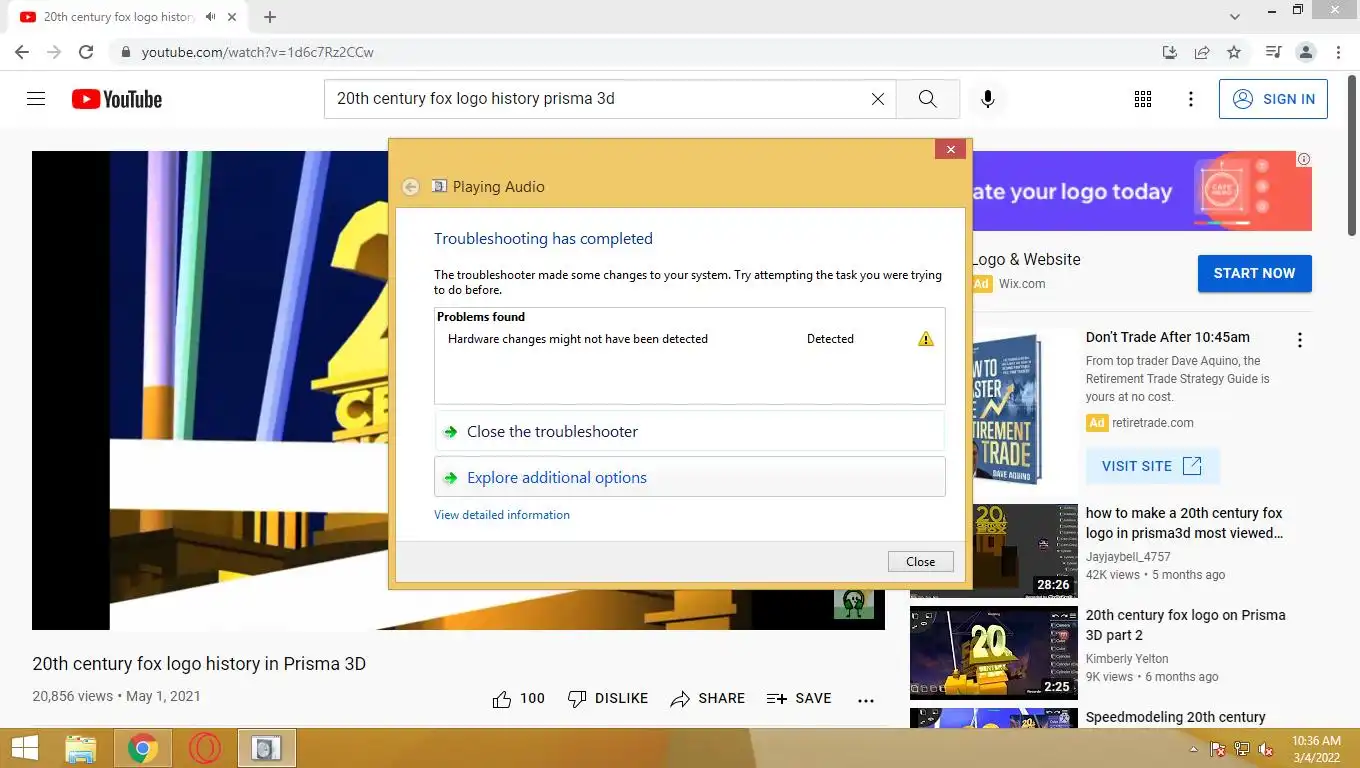The width and height of the screenshot is (1360, 768).
Task: Start voice search with the microphone
Action: point(987,99)
